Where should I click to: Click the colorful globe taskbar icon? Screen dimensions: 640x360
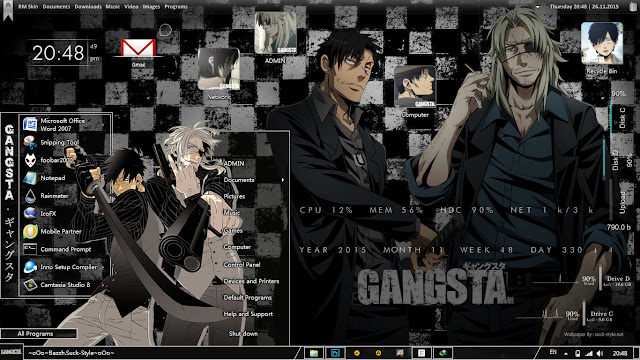pos(443,353)
